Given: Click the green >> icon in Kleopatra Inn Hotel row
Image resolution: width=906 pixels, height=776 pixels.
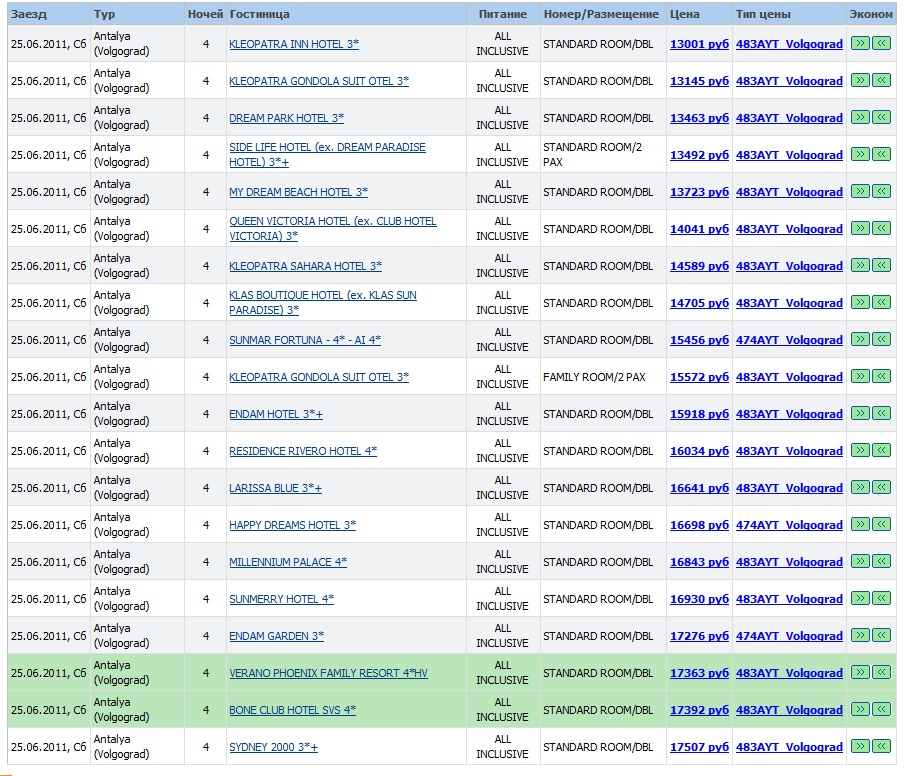Looking at the screenshot, I should 860,44.
